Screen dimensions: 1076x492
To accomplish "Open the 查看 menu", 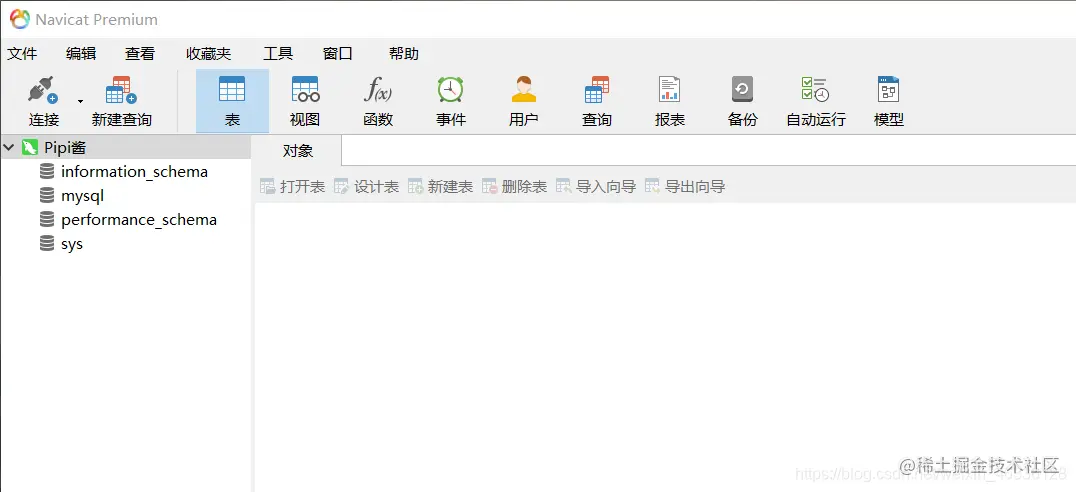I will pos(140,54).
